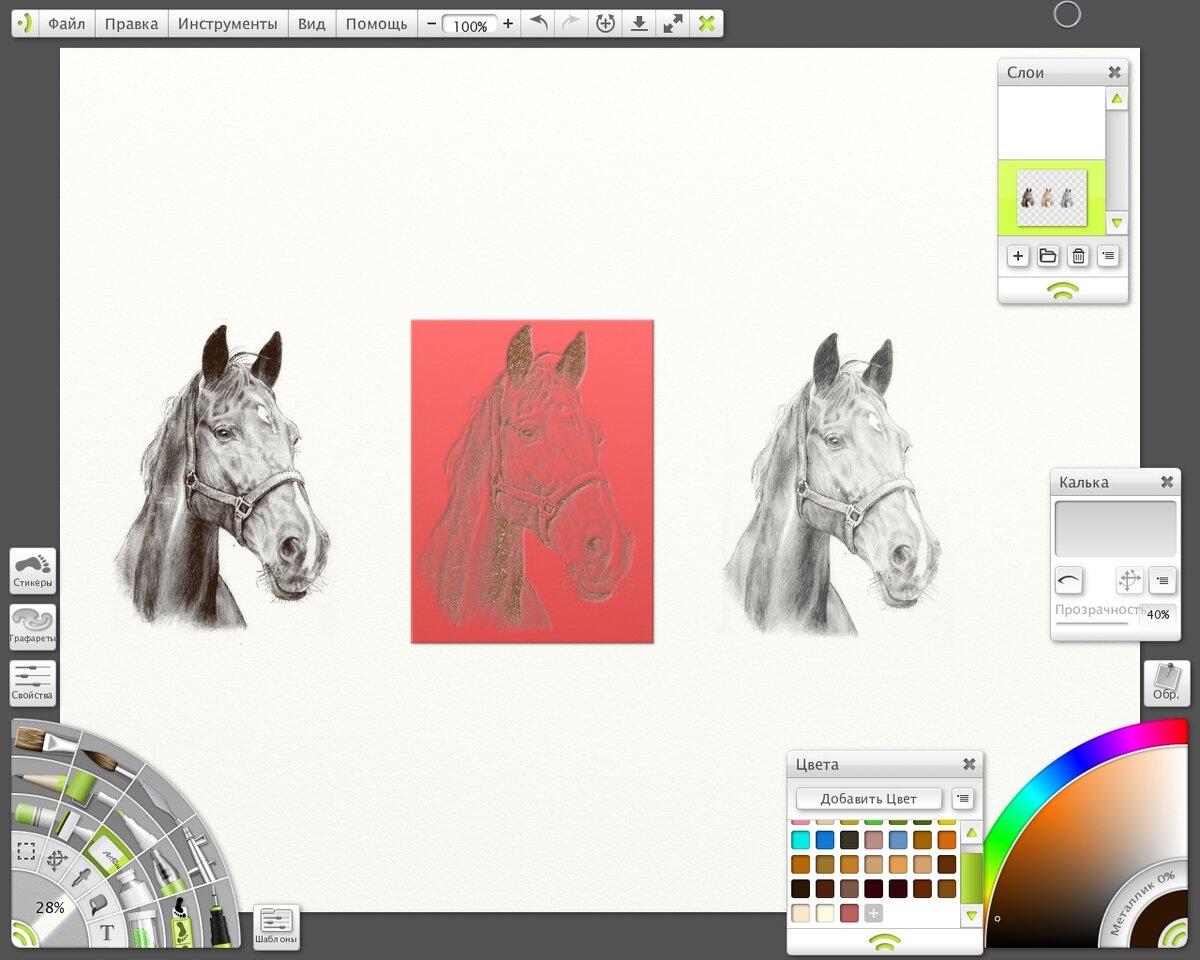This screenshot has width=1200, height=960.
Task: Open the Файл menu
Action: coord(67,23)
